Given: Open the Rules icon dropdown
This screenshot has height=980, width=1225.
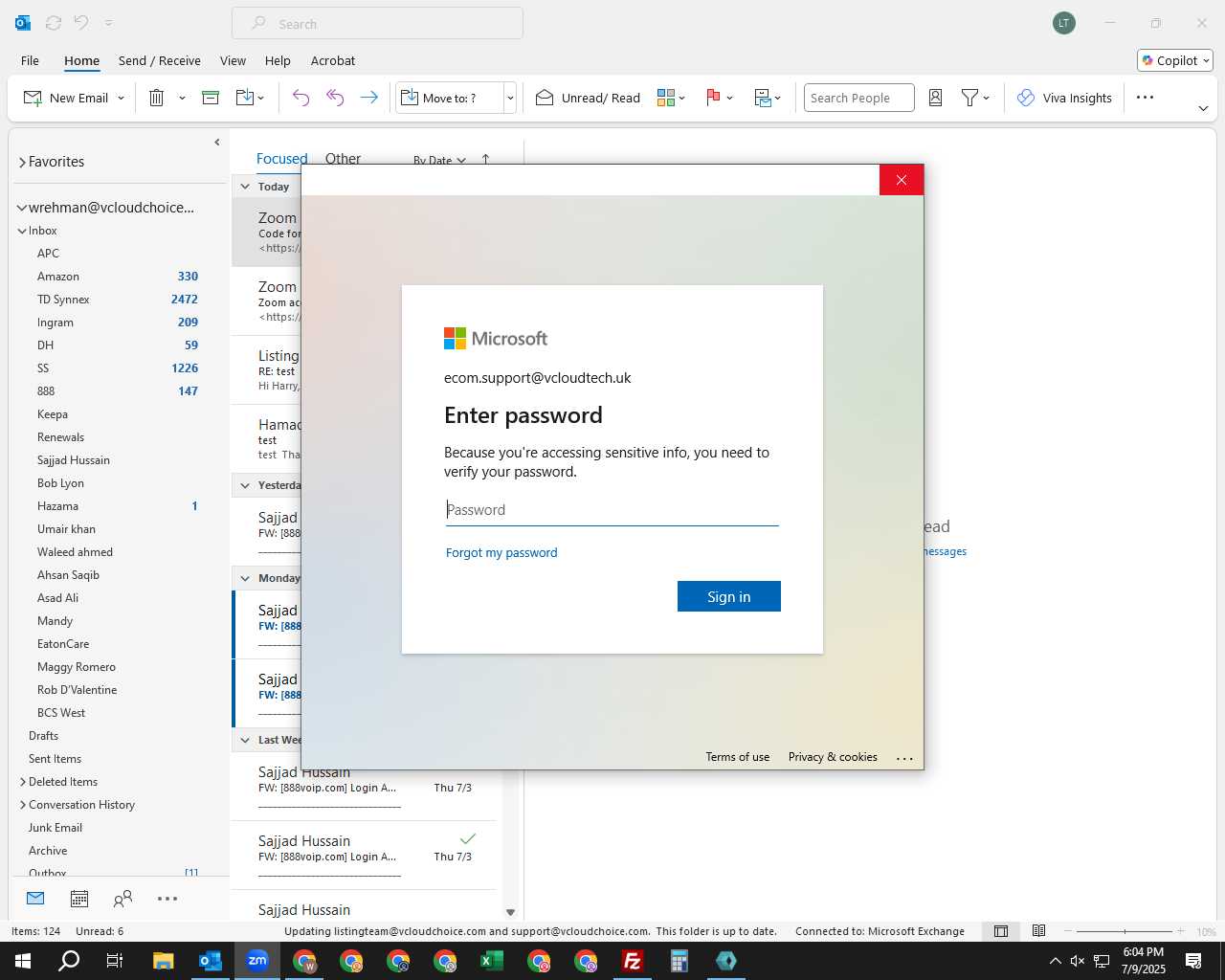Looking at the screenshot, I should click(x=768, y=98).
